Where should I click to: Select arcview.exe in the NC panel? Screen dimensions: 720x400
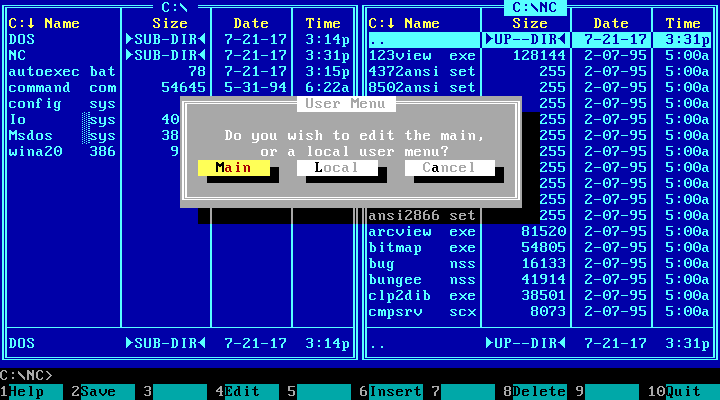pyautogui.click(x=422, y=231)
